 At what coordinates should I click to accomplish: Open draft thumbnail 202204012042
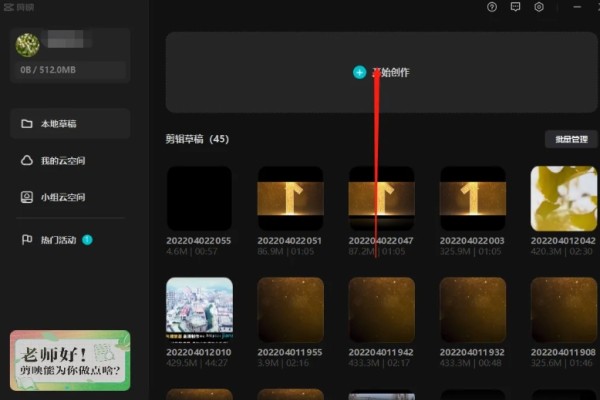point(564,198)
